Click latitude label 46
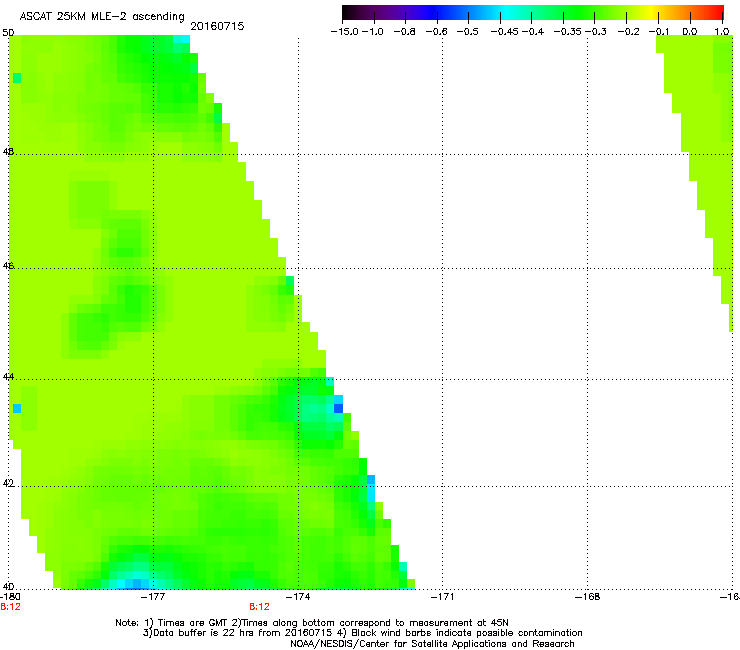740x650 pixels. (8, 266)
